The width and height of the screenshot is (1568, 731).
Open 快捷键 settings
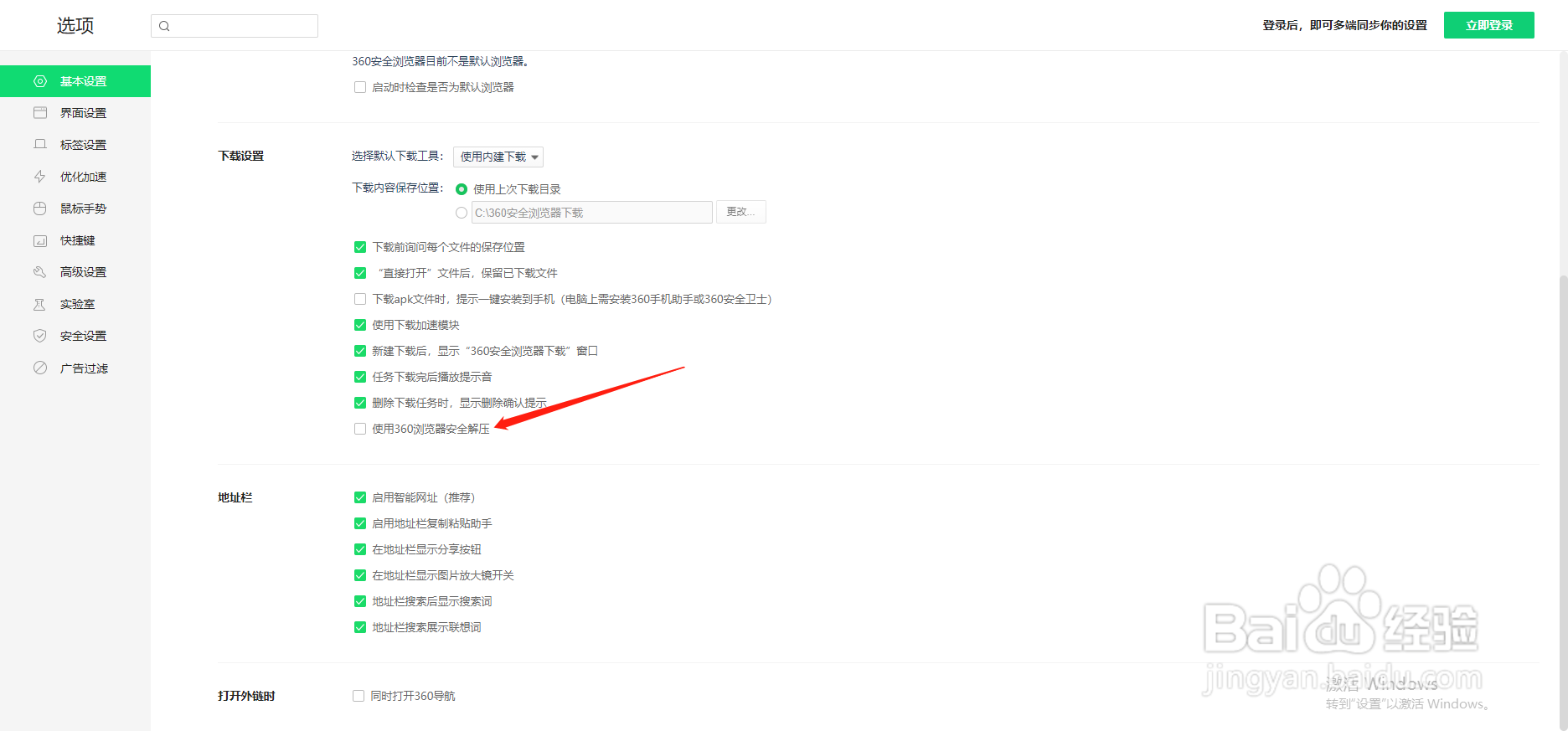tap(75, 240)
